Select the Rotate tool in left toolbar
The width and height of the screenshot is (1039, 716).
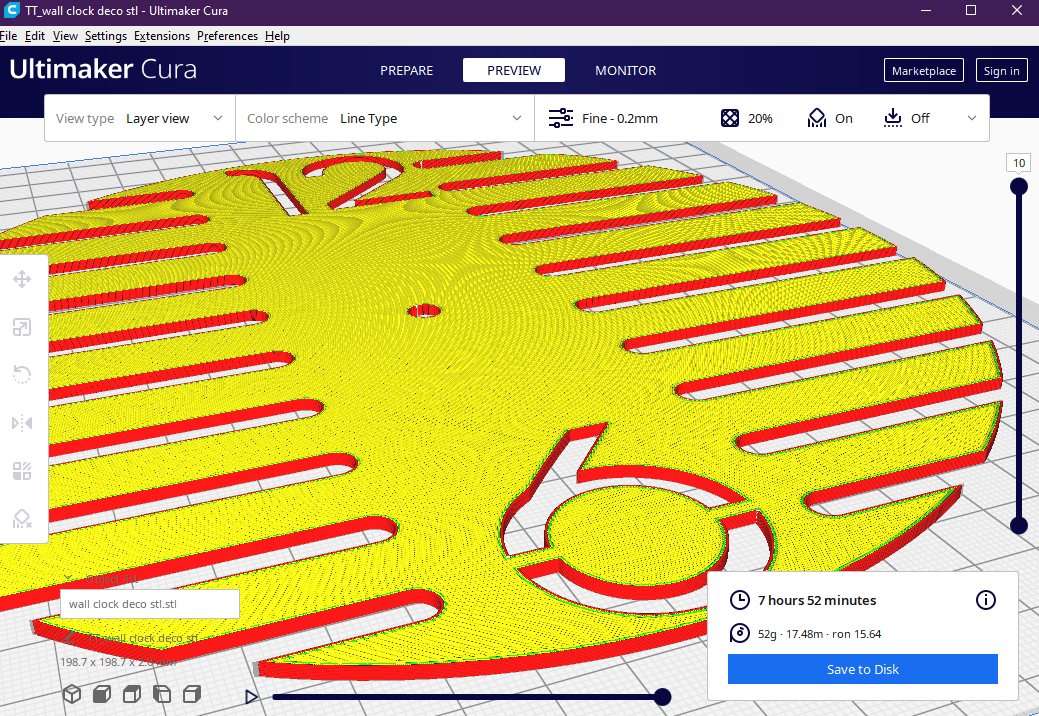tap(22, 375)
